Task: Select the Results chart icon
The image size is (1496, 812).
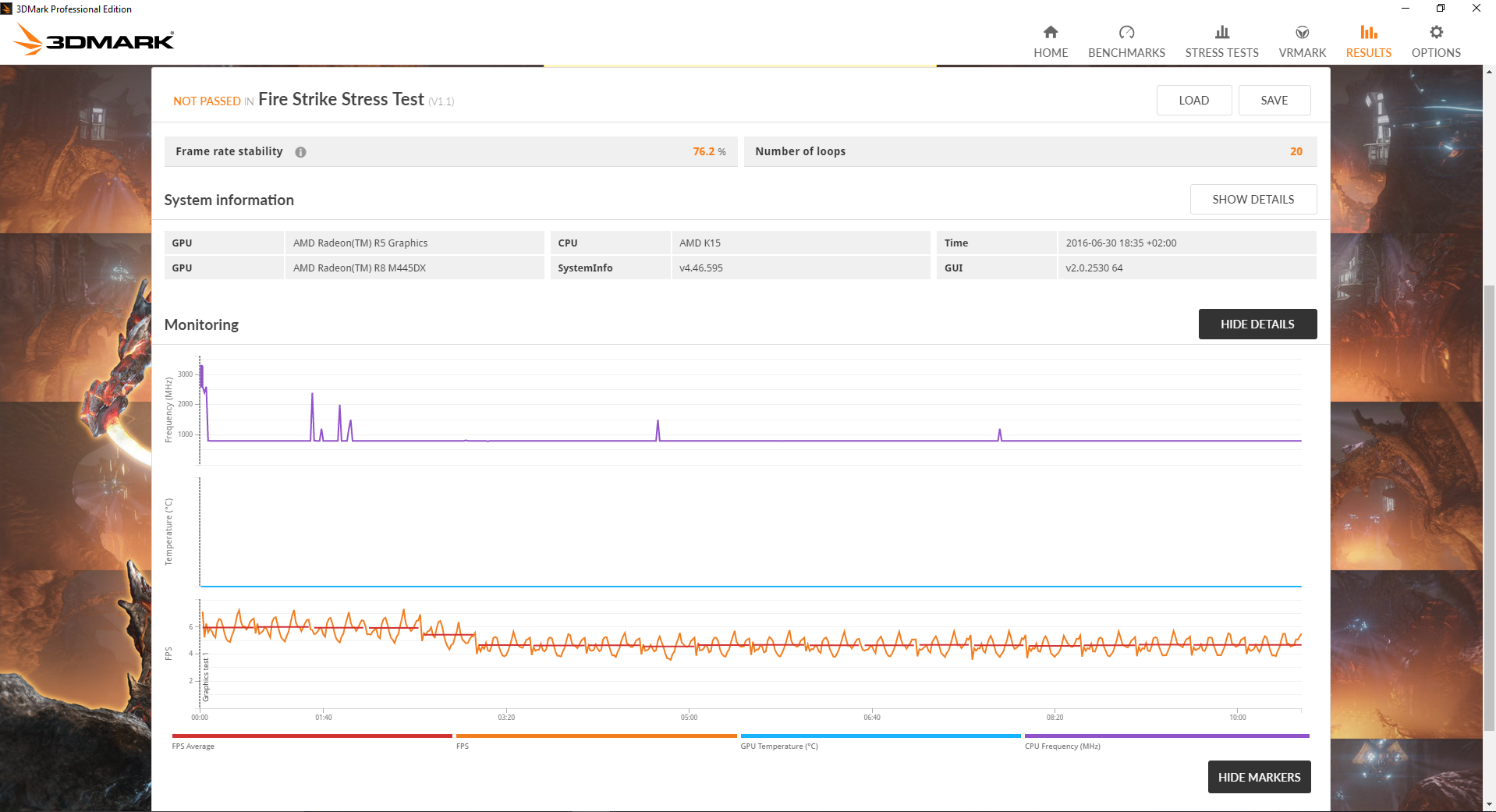Action: click(1368, 32)
